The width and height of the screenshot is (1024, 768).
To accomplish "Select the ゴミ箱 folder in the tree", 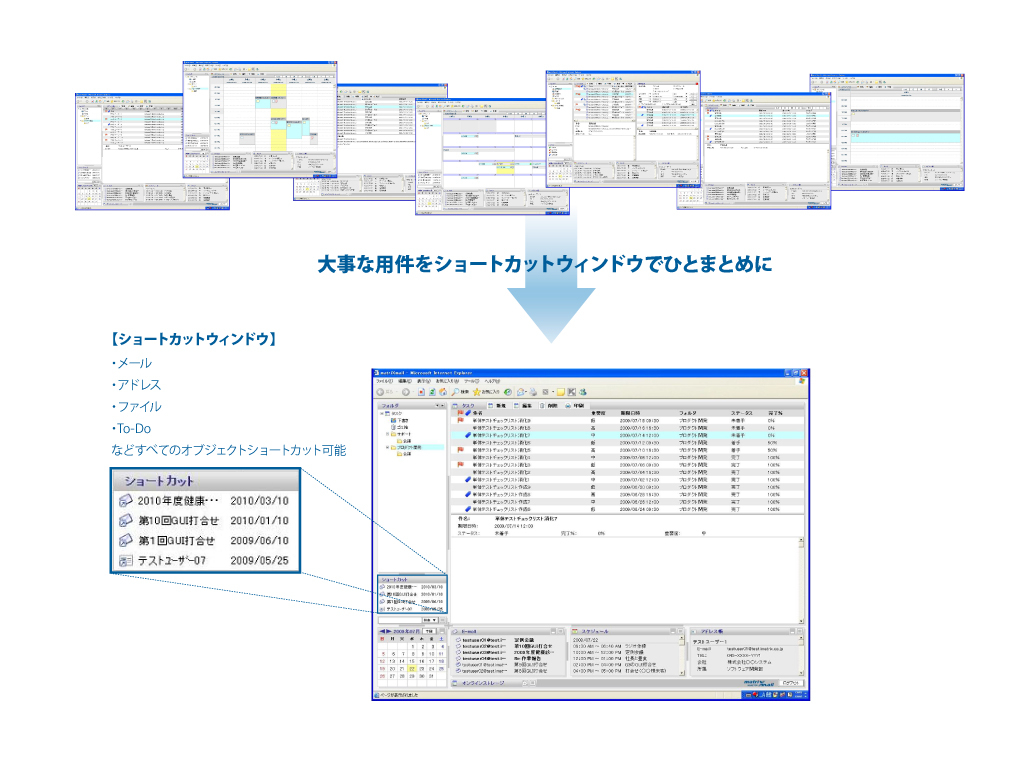I will 400,427.
